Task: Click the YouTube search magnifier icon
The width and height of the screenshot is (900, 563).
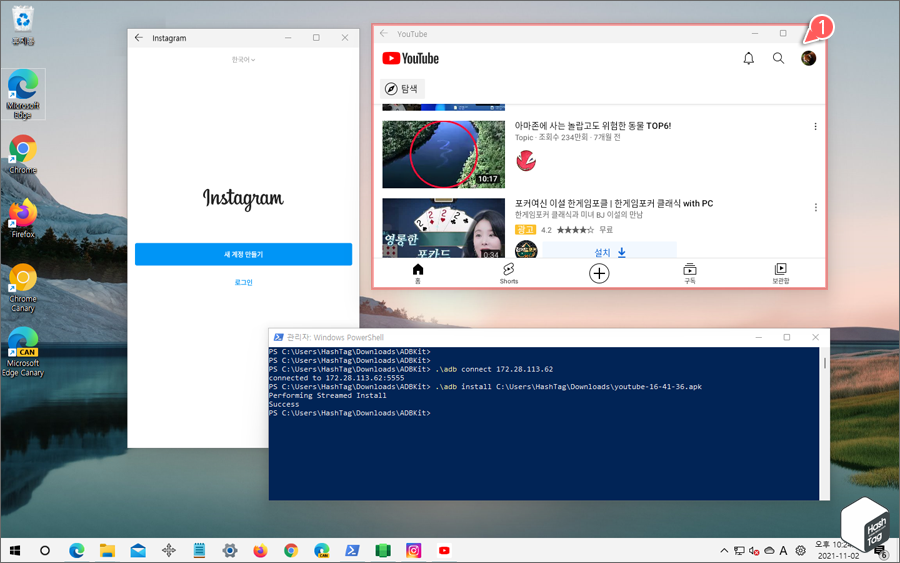Action: [778, 58]
